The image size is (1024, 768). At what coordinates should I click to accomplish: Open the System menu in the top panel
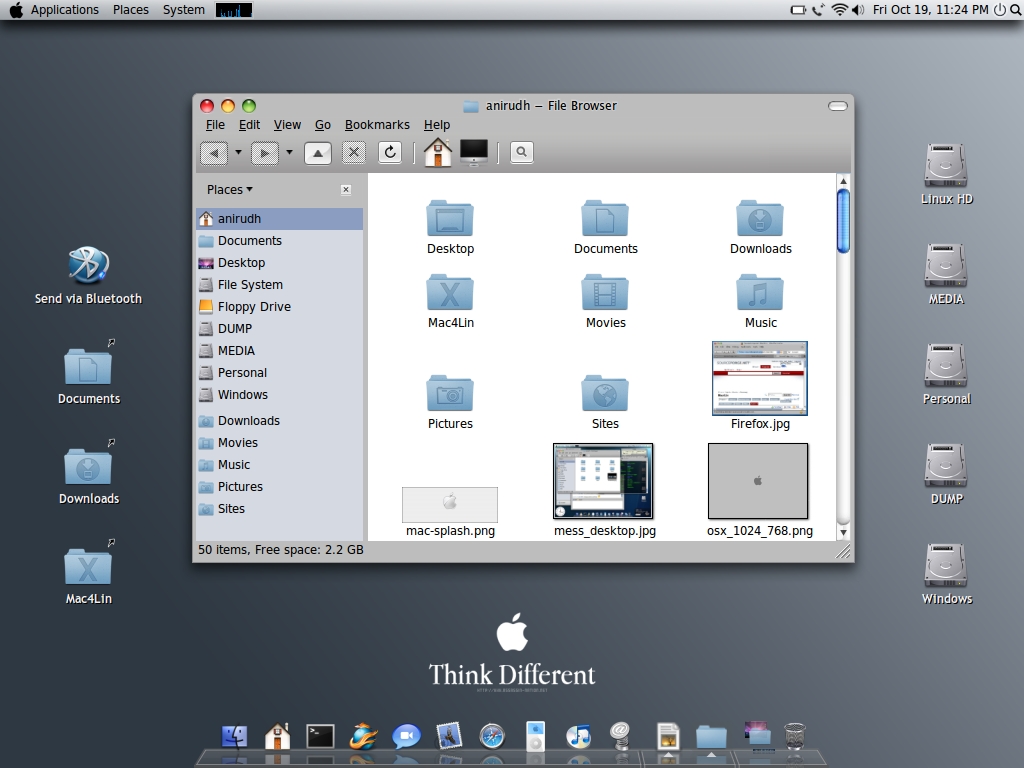tap(184, 10)
